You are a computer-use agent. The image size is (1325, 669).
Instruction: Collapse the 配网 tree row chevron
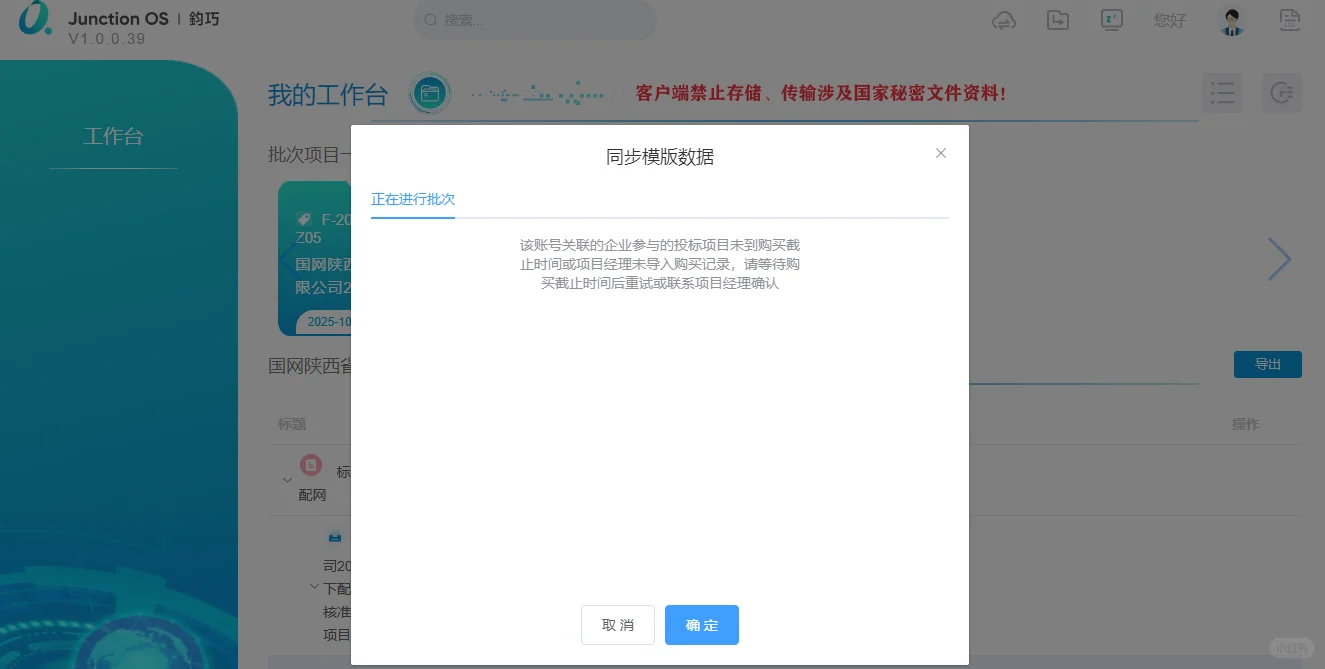[x=286, y=480]
